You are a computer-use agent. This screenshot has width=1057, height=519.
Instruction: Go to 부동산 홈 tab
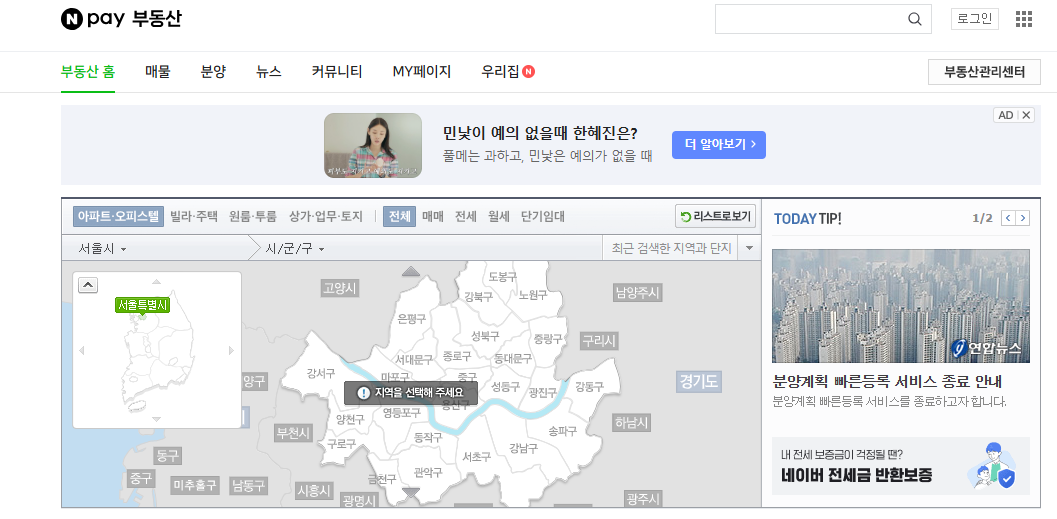pos(88,71)
